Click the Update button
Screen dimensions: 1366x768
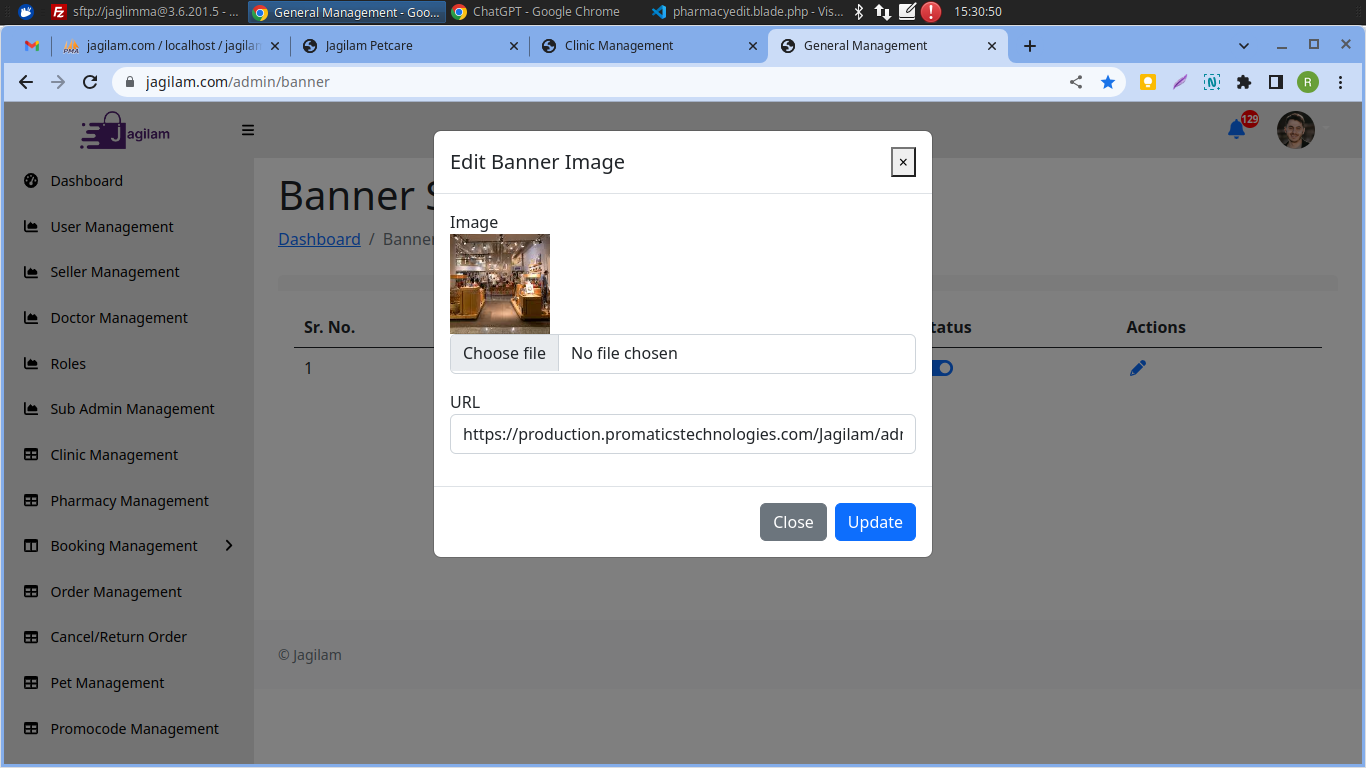[875, 522]
